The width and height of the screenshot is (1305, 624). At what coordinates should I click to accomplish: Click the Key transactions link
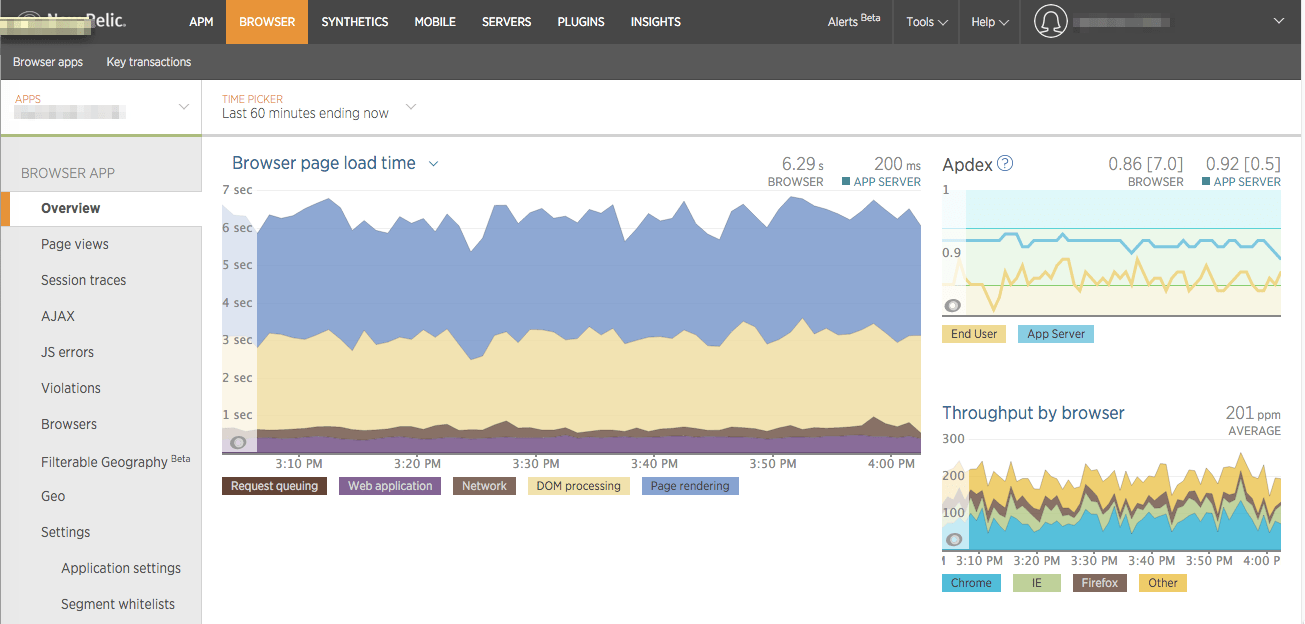[149, 62]
